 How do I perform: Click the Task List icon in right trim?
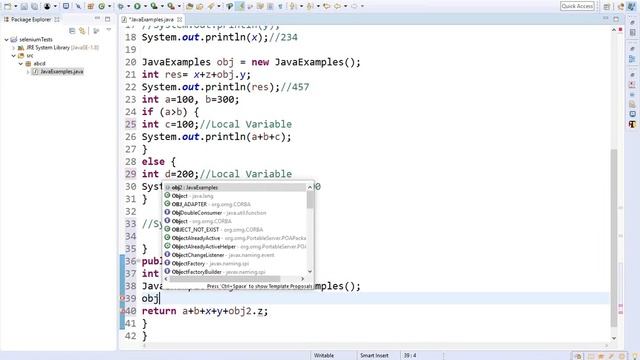632,32
